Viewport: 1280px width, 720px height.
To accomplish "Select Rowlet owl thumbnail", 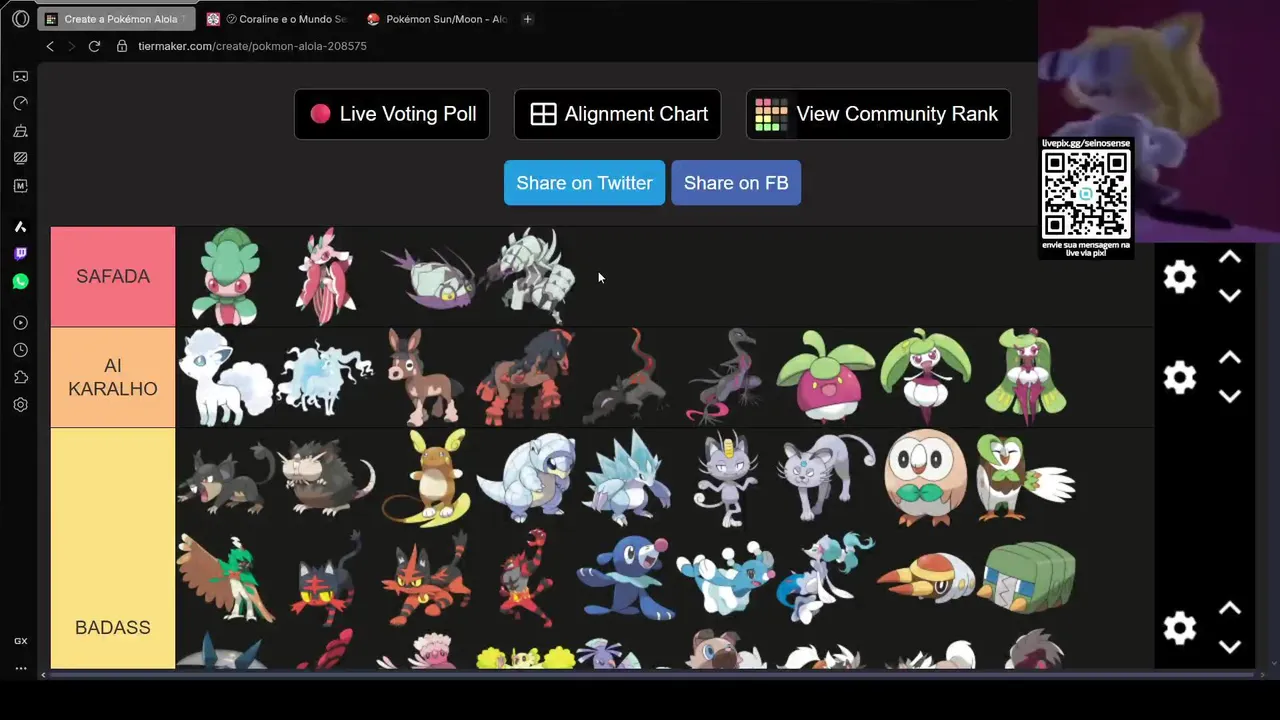I will pyautogui.click(x=925, y=478).
